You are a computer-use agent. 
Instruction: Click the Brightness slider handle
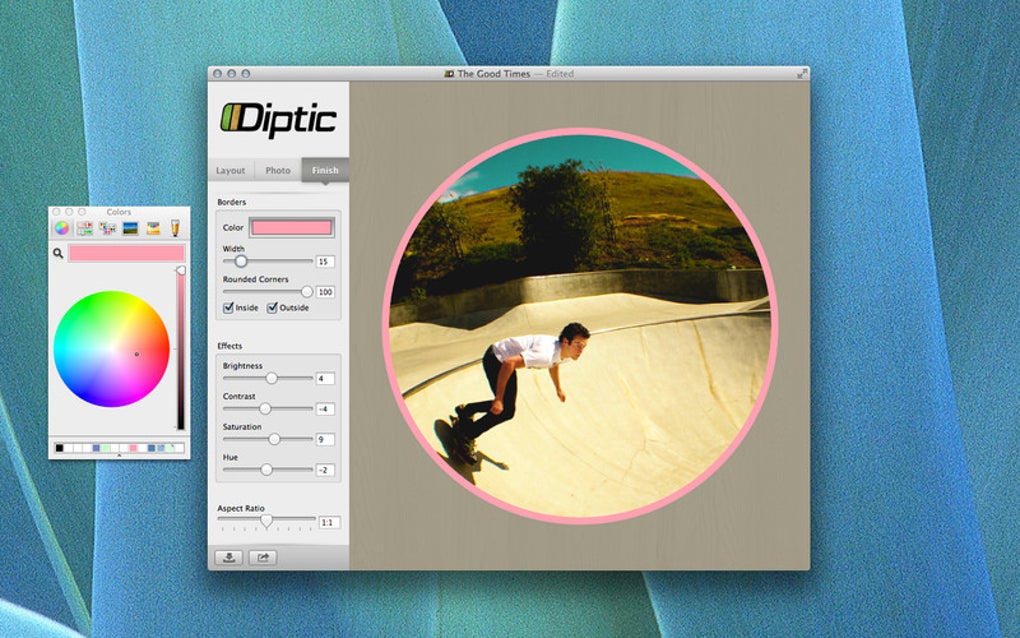[271, 378]
